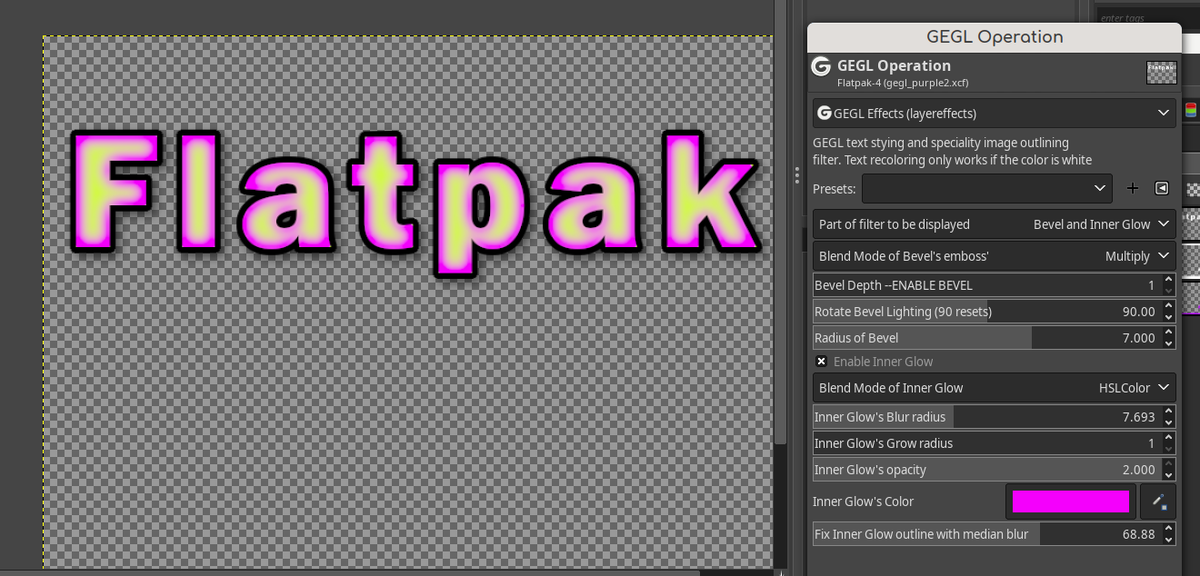Click the 'Flatpak-4 (gegl_purple2.xcf)' subtitle text
Screen dimensions: 1200x576
click(x=903, y=83)
